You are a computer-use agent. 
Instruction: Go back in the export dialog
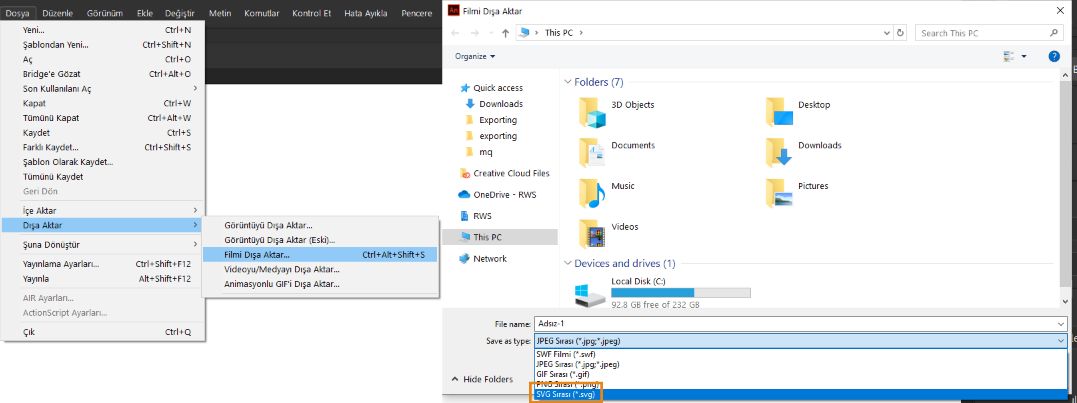click(455, 33)
